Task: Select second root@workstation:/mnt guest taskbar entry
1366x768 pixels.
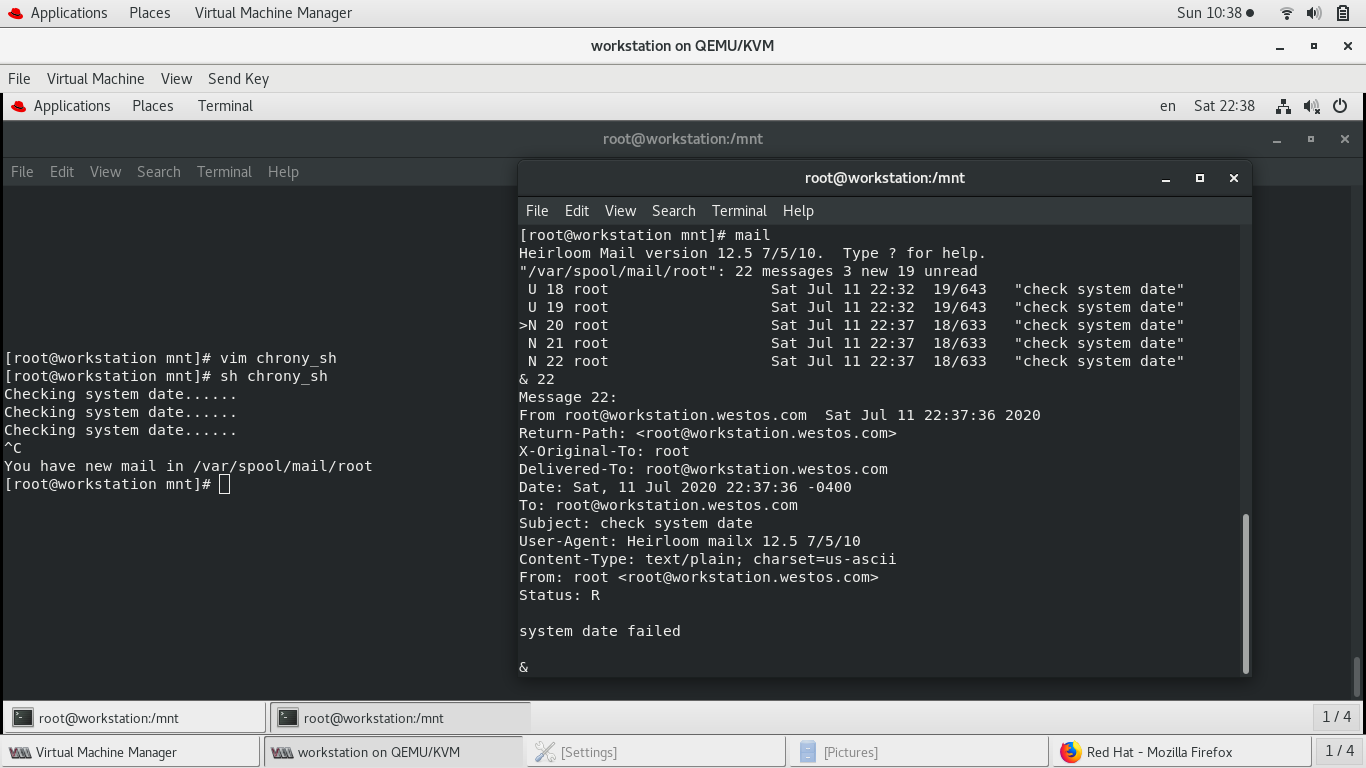Action: pos(400,717)
